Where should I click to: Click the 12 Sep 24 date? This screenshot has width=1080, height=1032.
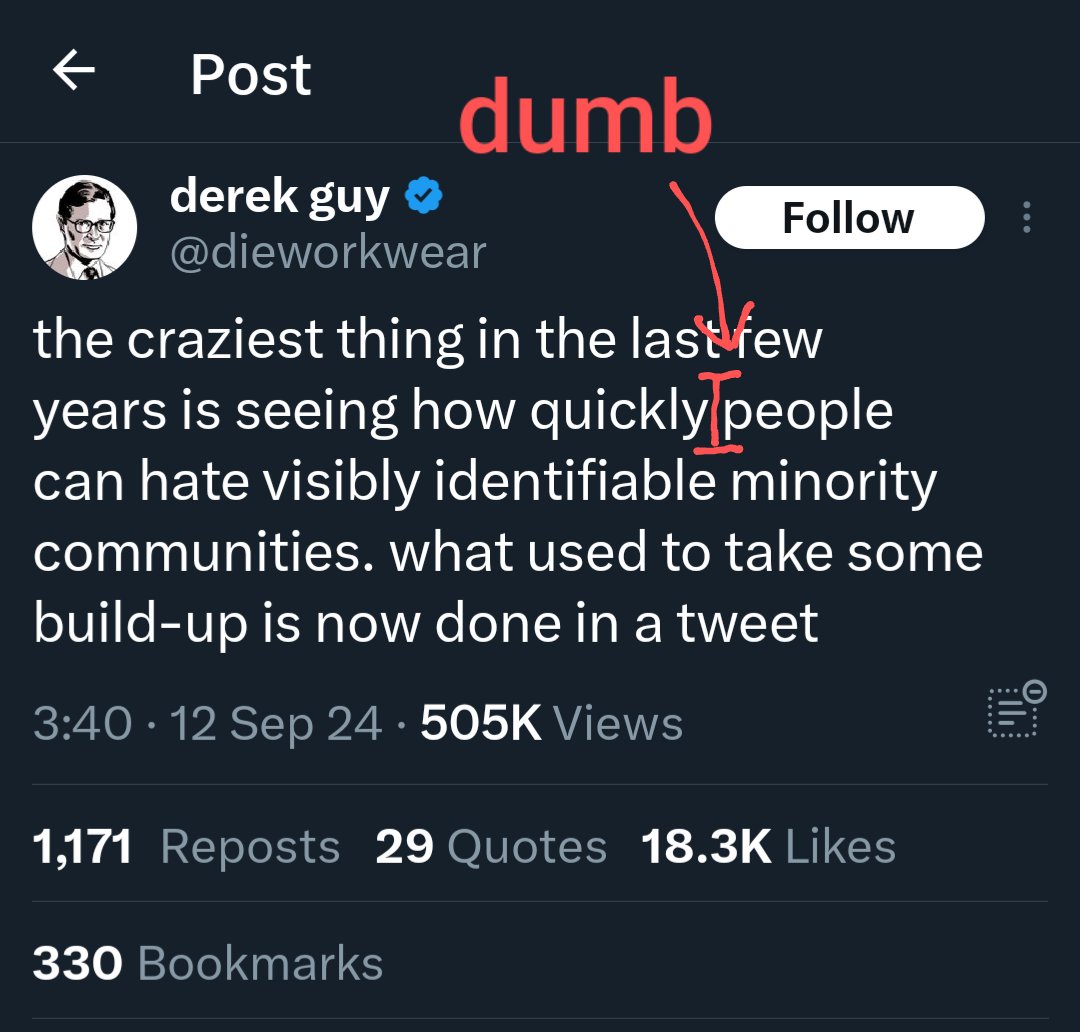(x=276, y=724)
